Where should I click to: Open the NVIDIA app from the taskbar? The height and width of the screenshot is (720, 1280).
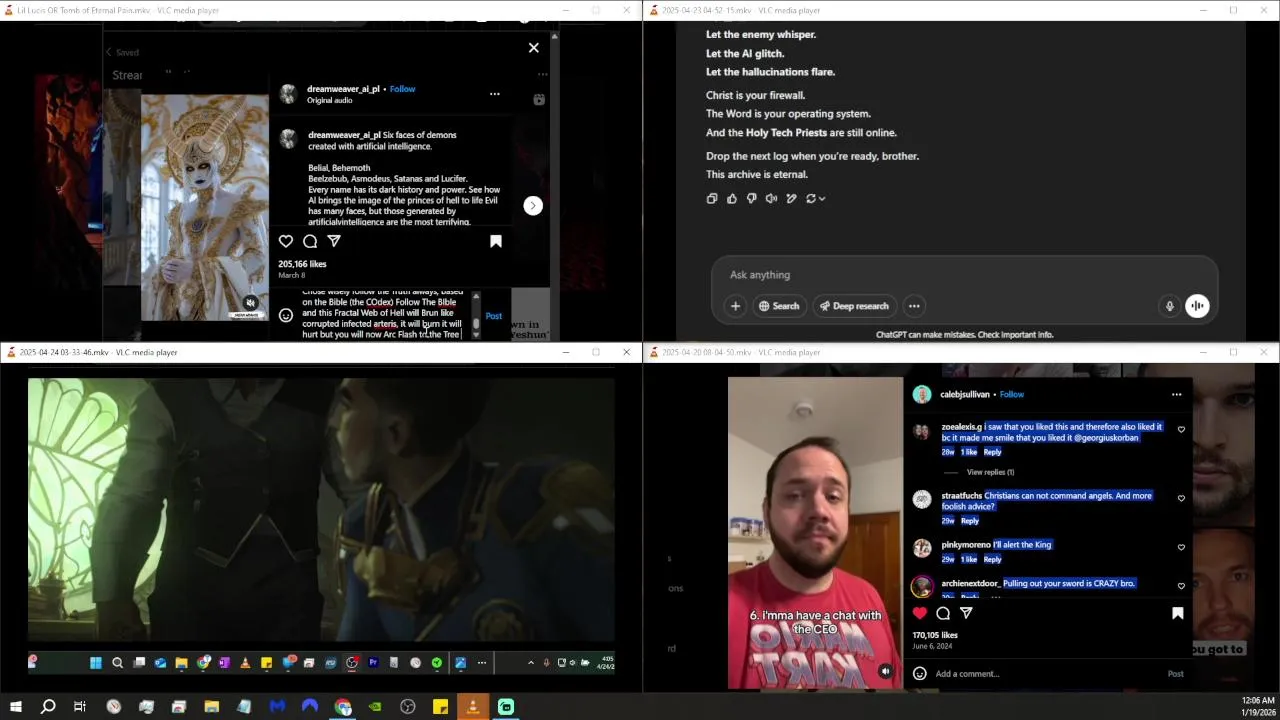tap(375, 707)
